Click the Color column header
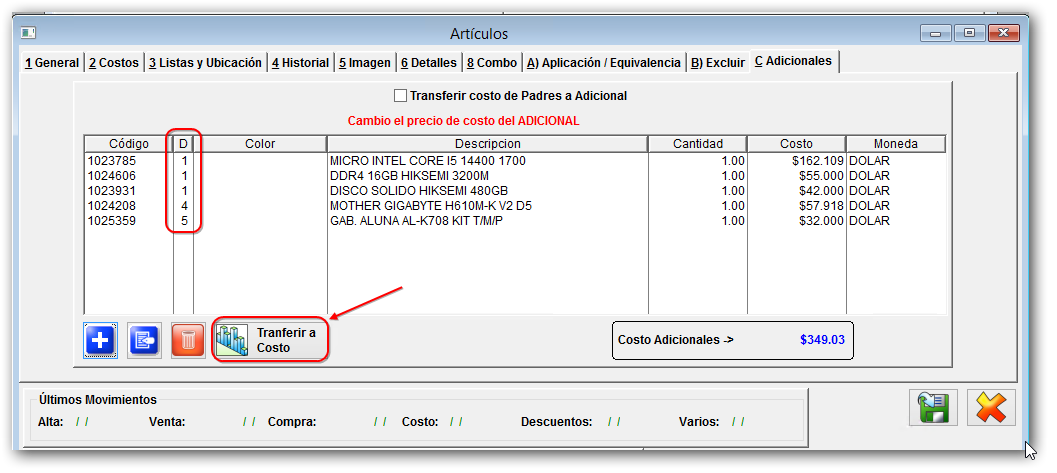 260,144
